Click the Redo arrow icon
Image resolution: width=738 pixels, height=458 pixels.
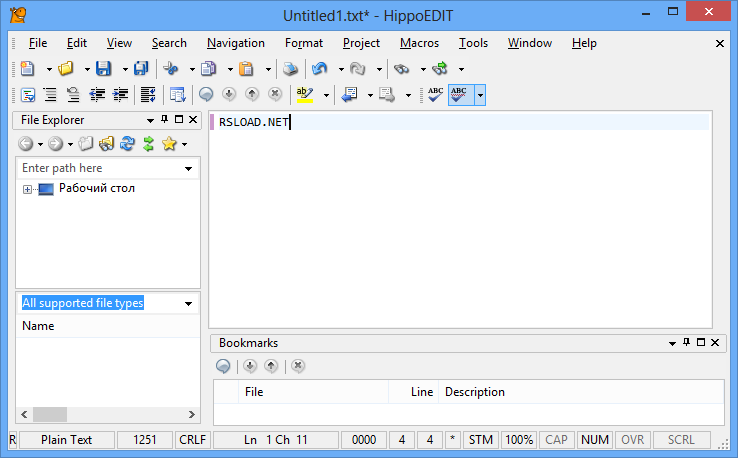[358, 69]
